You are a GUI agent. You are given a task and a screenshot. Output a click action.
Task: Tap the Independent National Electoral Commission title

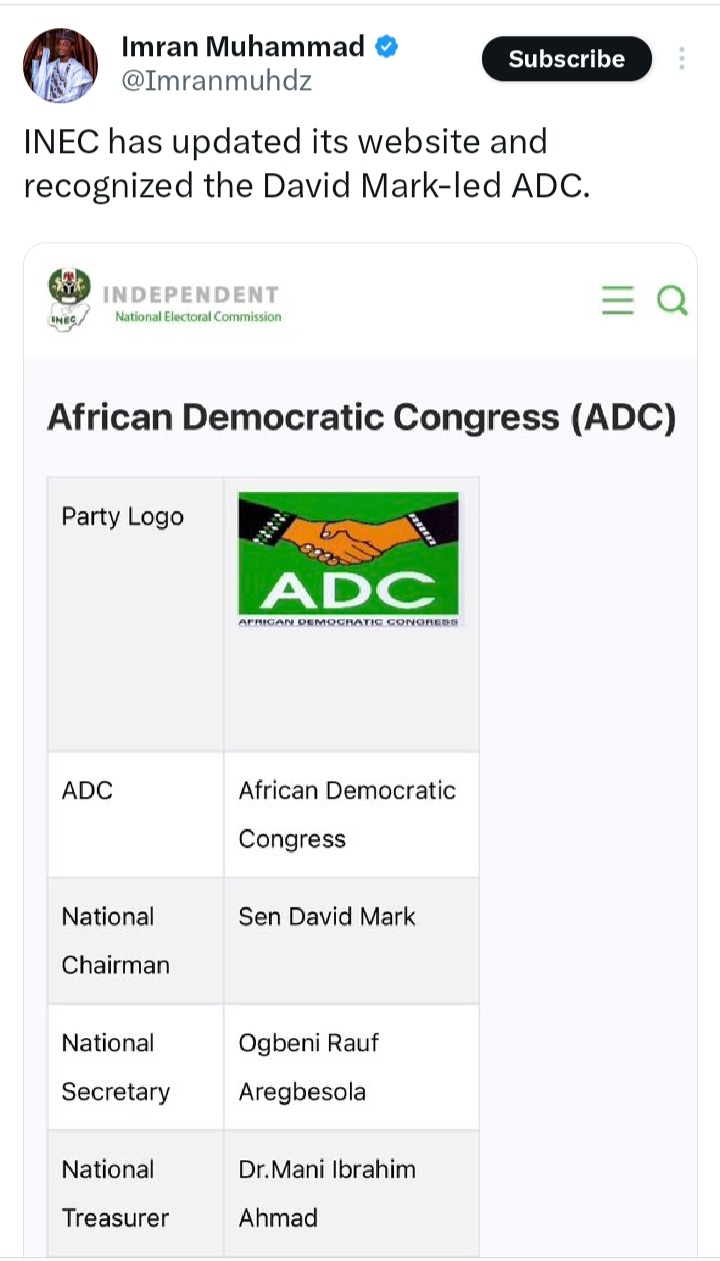(192, 304)
